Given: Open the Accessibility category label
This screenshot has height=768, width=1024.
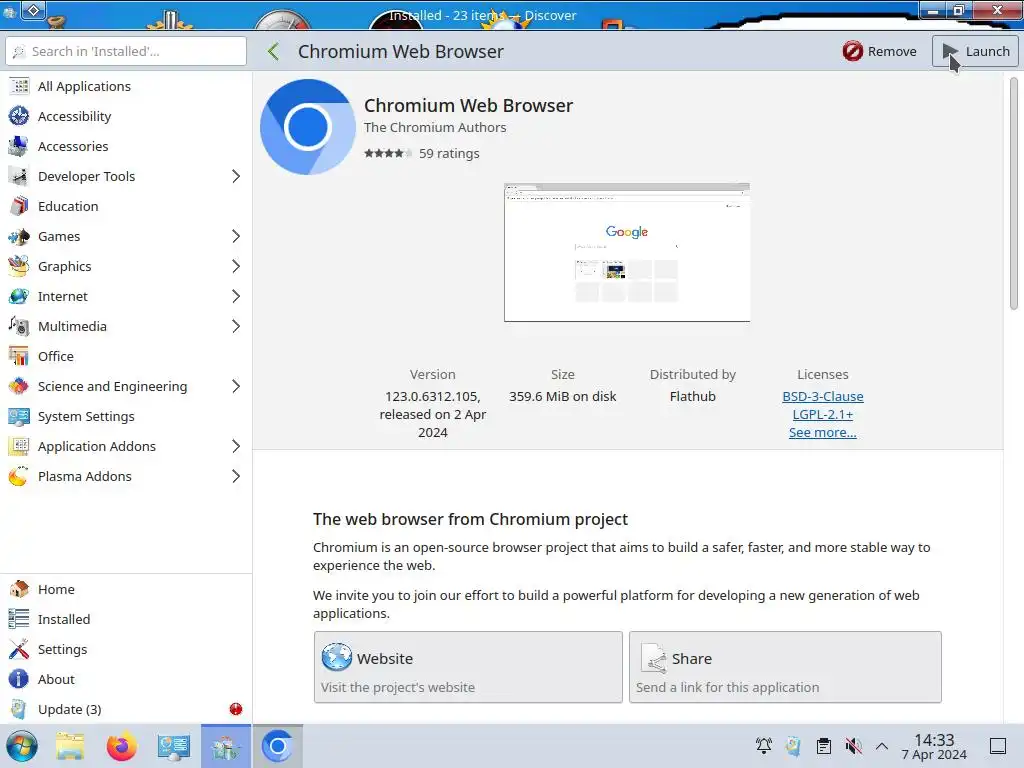Looking at the screenshot, I should pyautogui.click(x=74, y=116).
